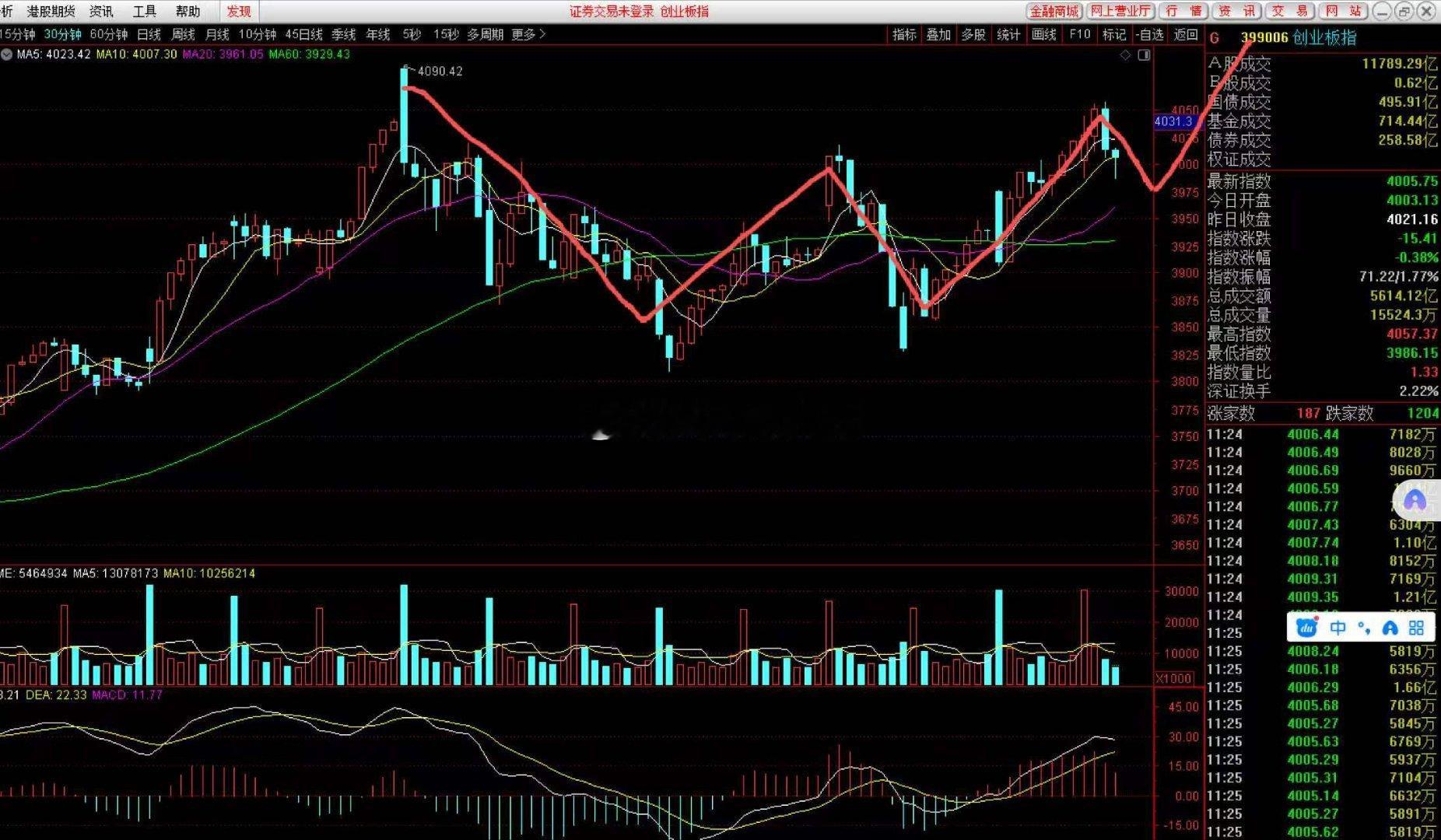
Task: Toggle 中 Chinese input mode
Action: [1338, 628]
